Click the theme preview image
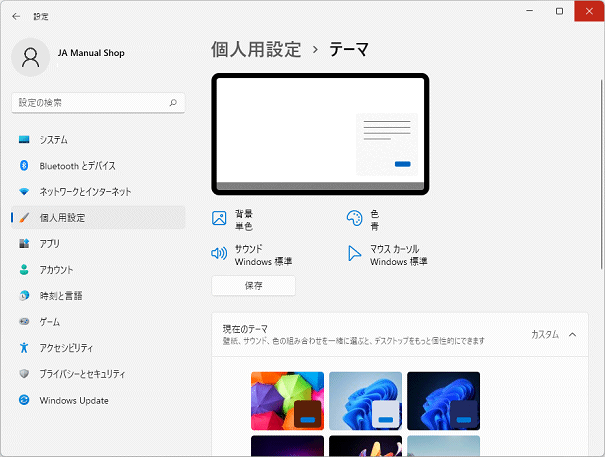Viewport: 605px width, 457px height. [x=320, y=134]
